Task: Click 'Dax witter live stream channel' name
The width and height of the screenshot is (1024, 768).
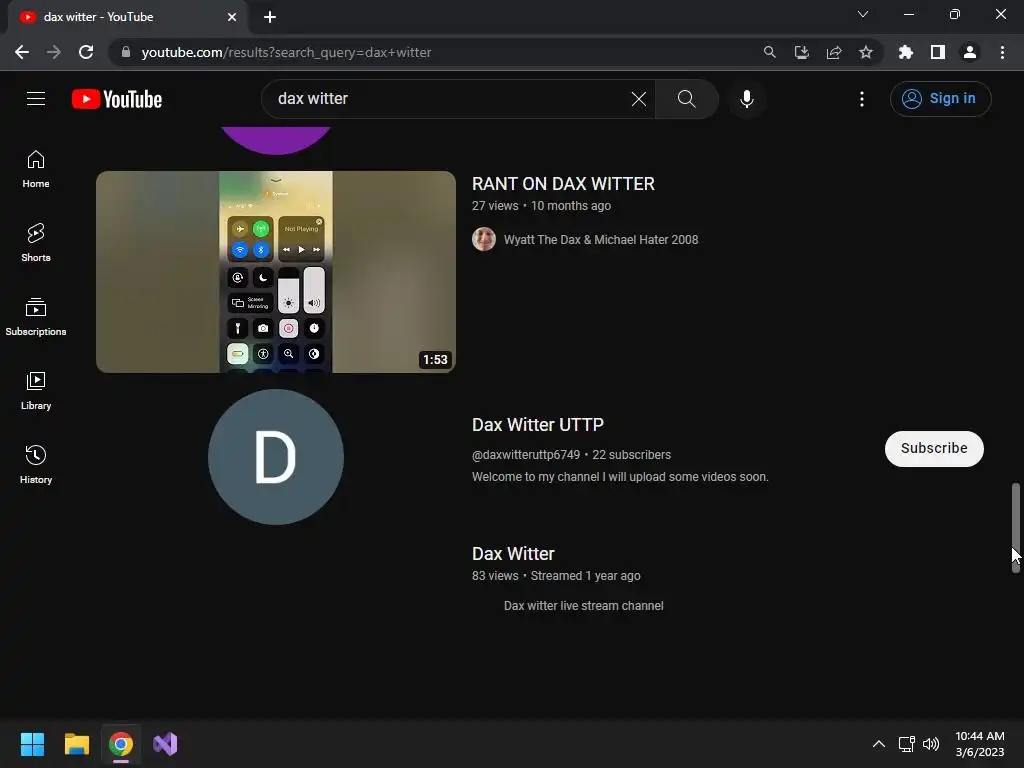Action: (583, 606)
